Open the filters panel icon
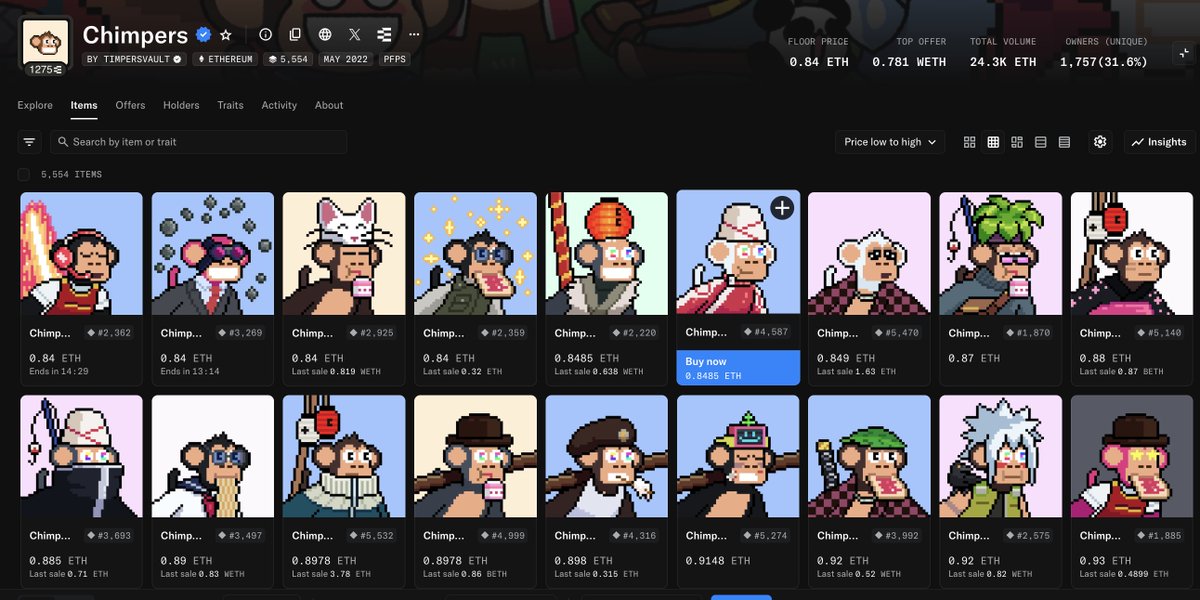This screenshot has height=600, width=1200. coord(30,142)
